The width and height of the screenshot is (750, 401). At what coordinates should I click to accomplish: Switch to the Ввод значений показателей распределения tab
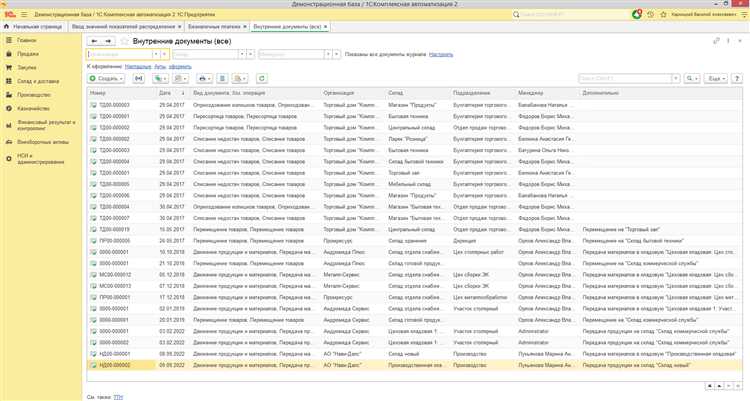tap(125, 27)
